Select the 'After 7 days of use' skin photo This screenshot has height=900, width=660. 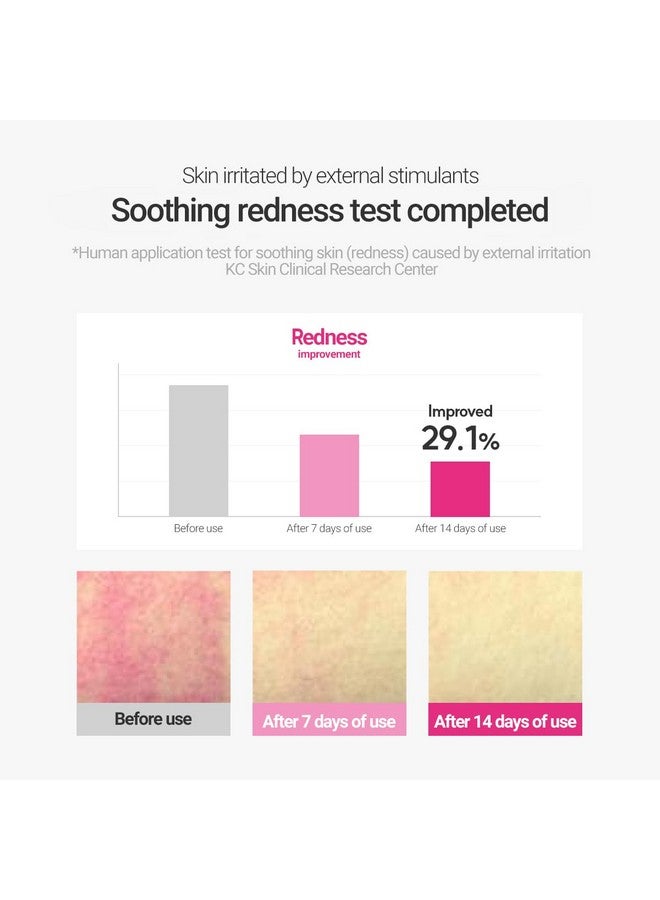tap(329, 637)
